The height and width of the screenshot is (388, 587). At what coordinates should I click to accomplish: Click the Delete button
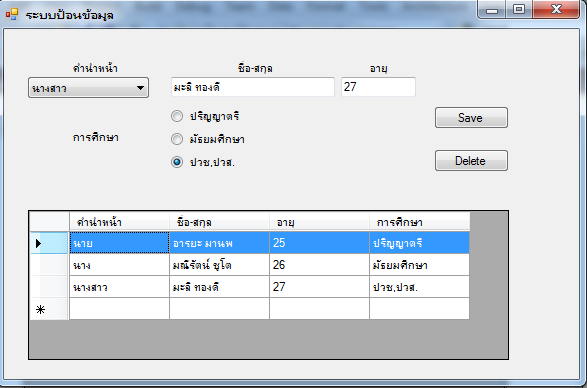(471, 161)
